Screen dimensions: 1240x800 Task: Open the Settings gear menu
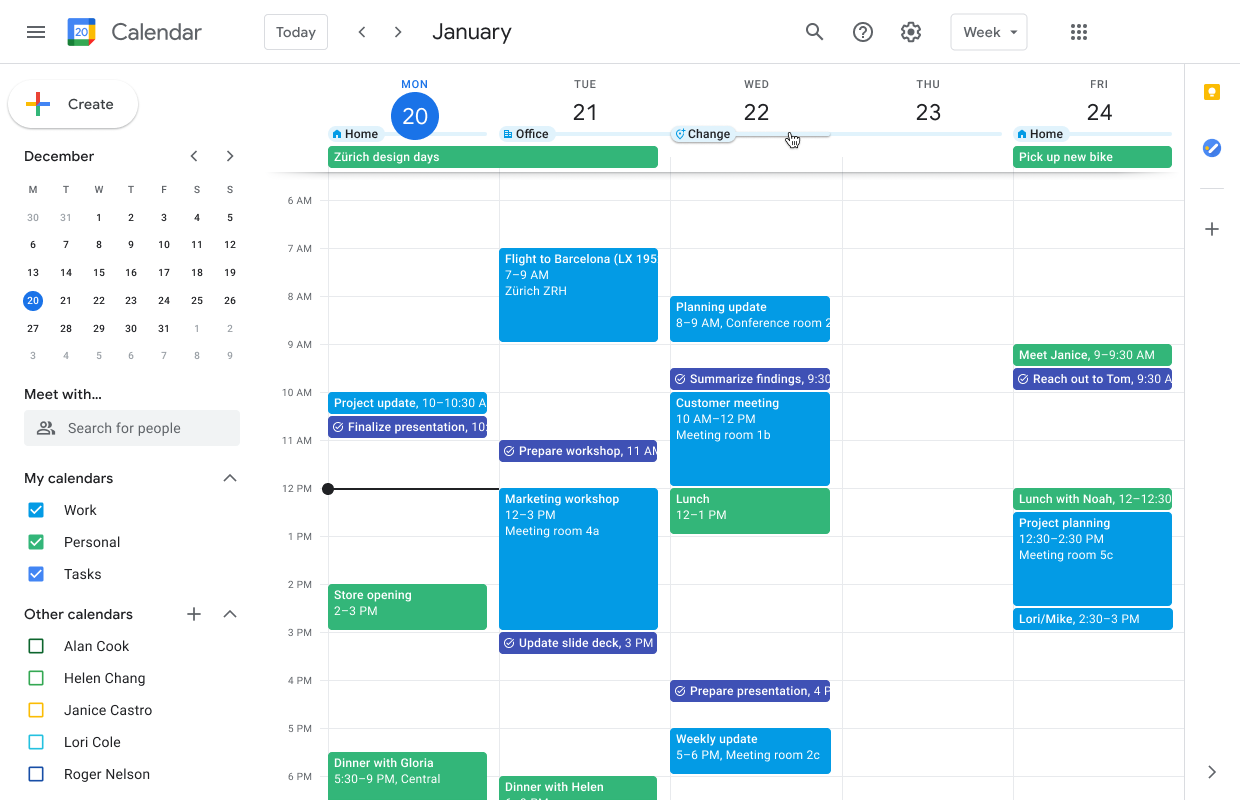click(x=911, y=32)
